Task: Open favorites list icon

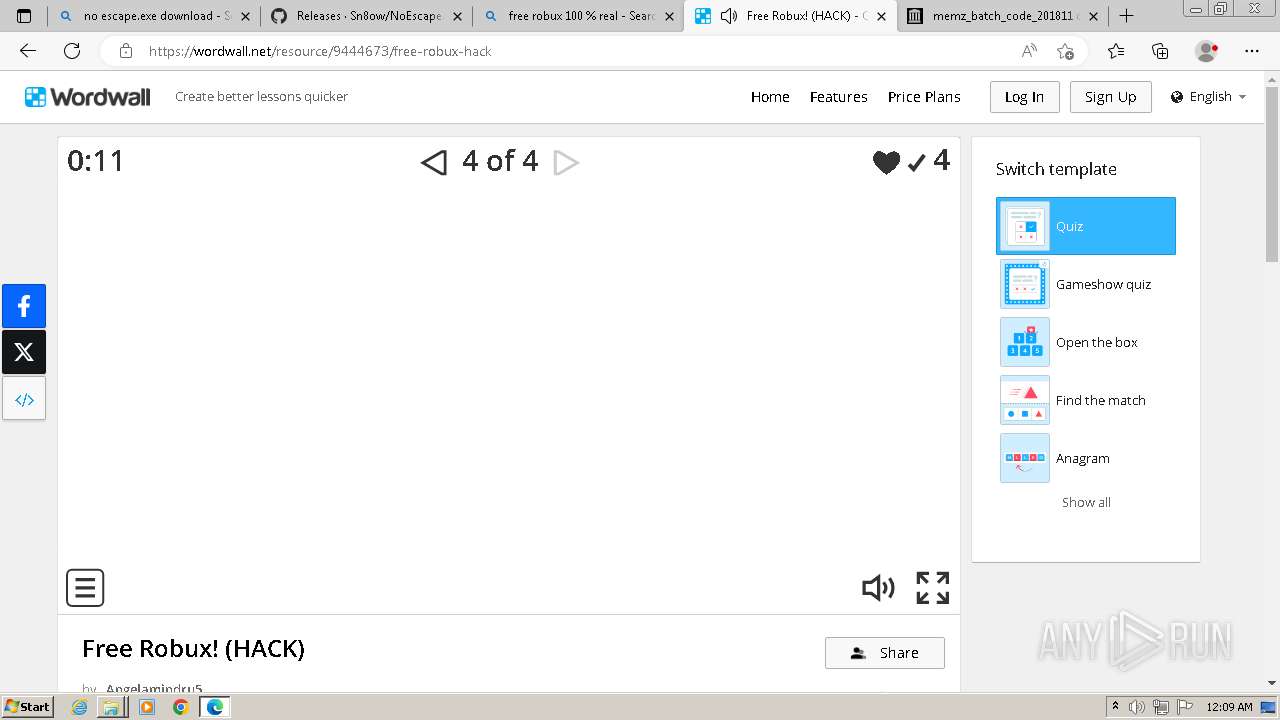Action: pyautogui.click(x=1116, y=51)
